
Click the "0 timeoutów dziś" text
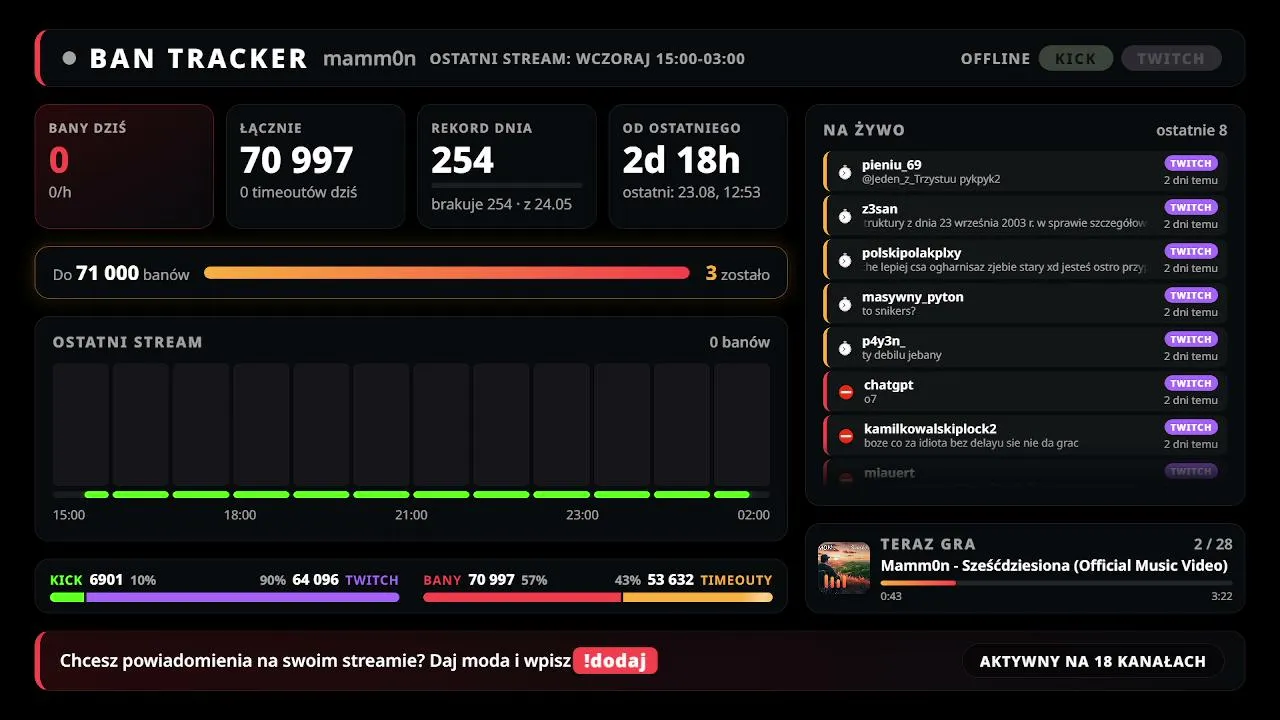tap(299, 192)
